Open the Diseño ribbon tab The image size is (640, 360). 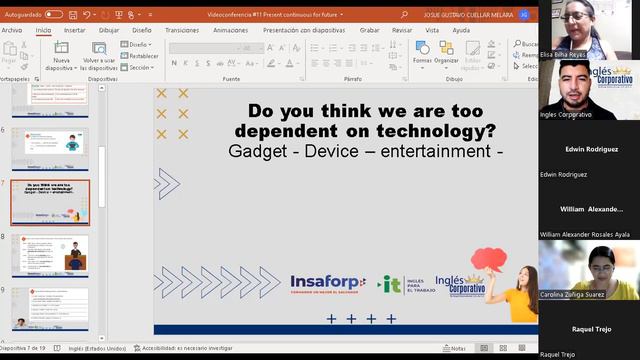coord(142,30)
